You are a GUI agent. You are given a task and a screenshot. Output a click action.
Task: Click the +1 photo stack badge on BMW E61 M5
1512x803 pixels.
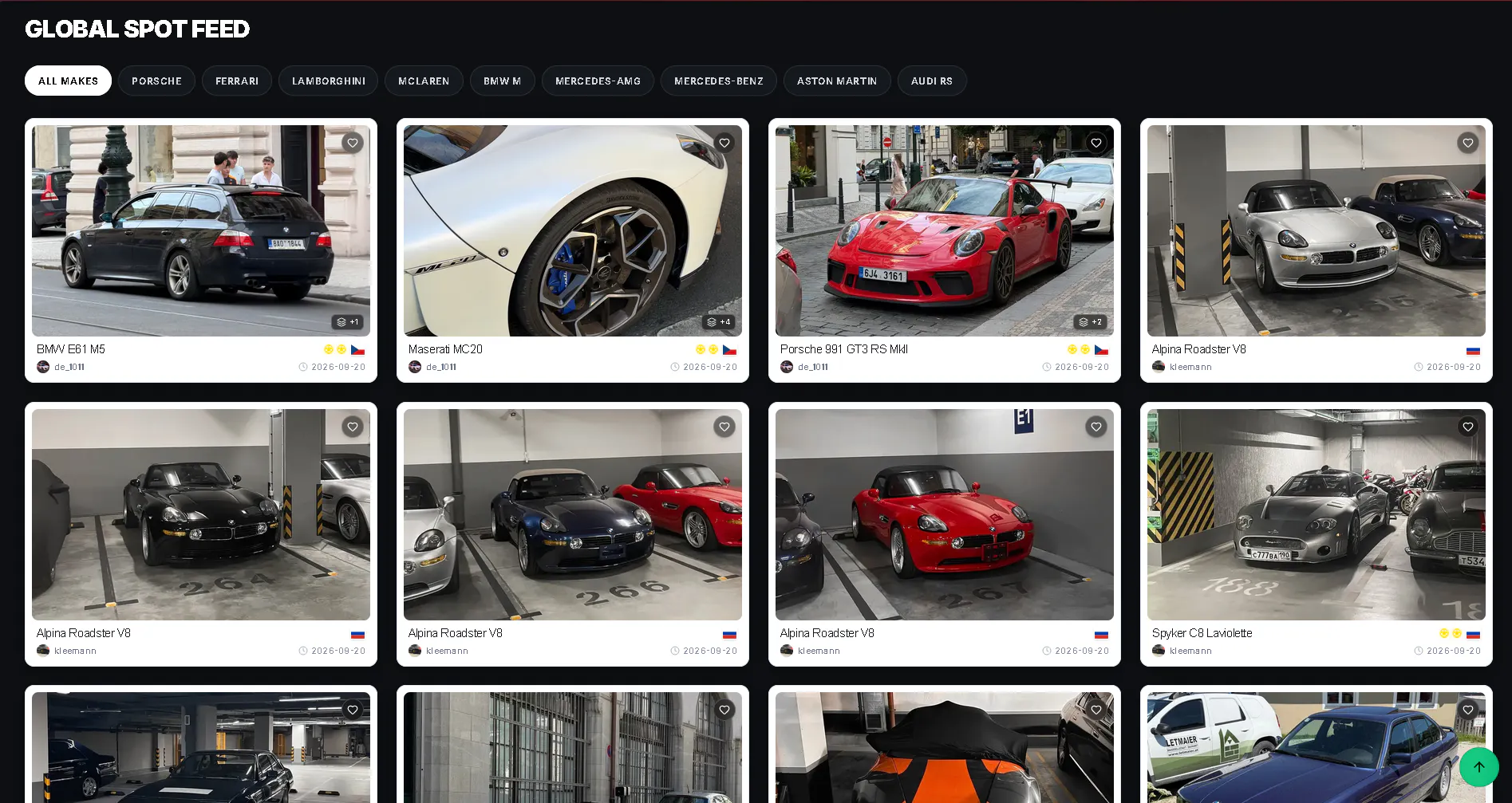tap(348, 322)
